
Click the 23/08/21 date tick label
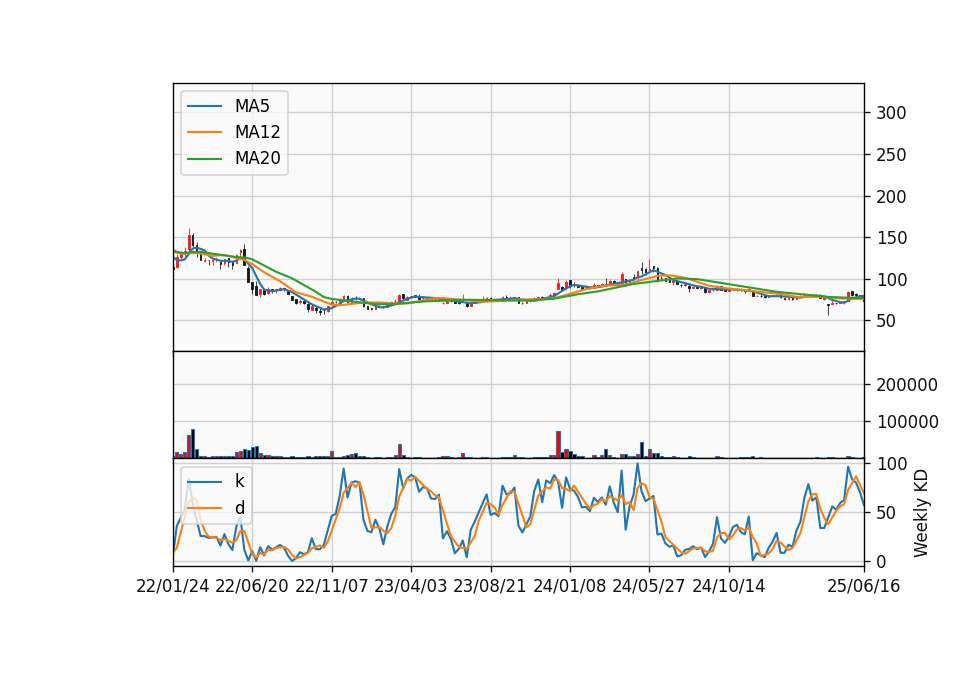click(x=490, y=586)
